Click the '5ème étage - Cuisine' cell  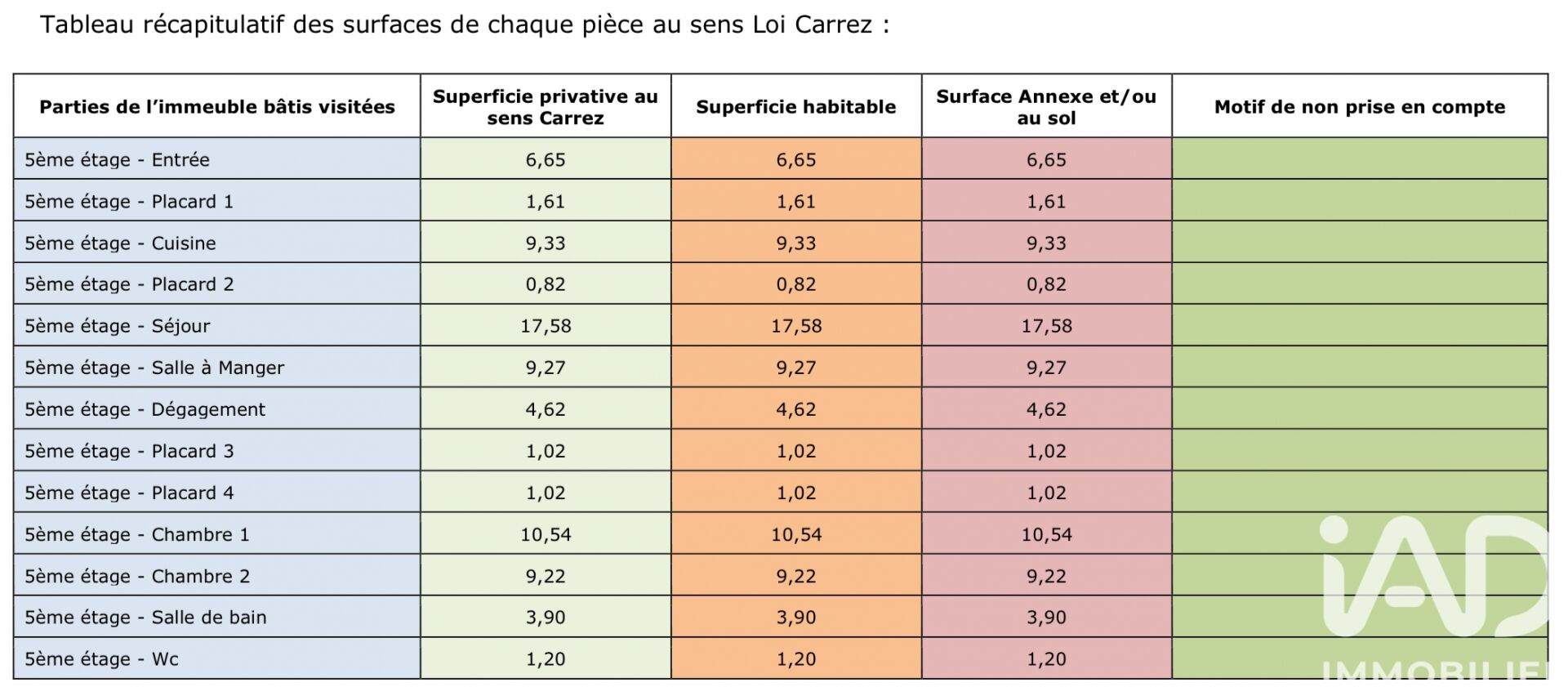click(120, 243)
